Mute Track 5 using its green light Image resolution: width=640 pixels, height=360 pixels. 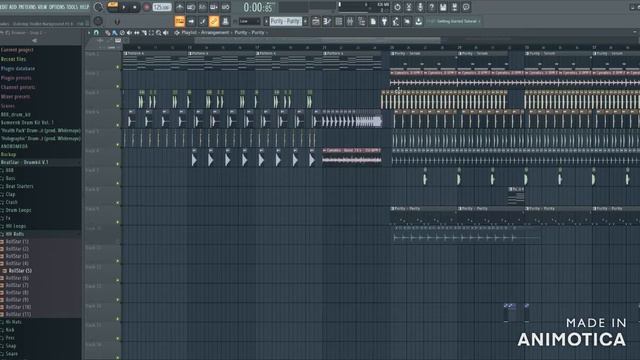point(118,144)
